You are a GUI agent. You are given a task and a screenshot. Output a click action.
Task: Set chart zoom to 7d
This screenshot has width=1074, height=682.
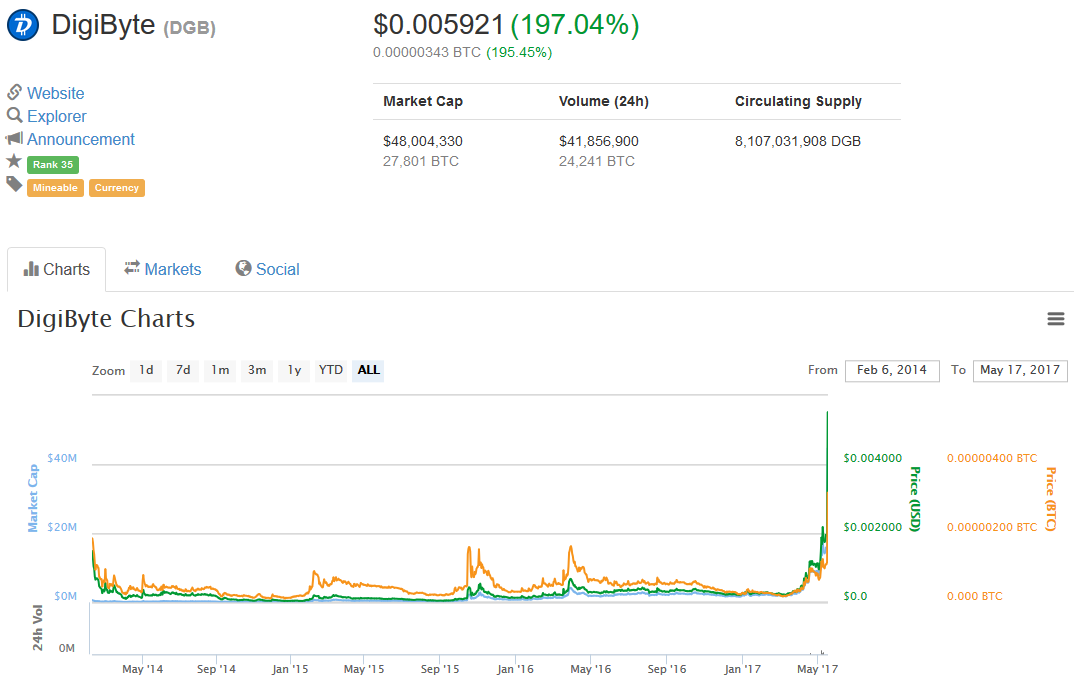coord(183,370)
